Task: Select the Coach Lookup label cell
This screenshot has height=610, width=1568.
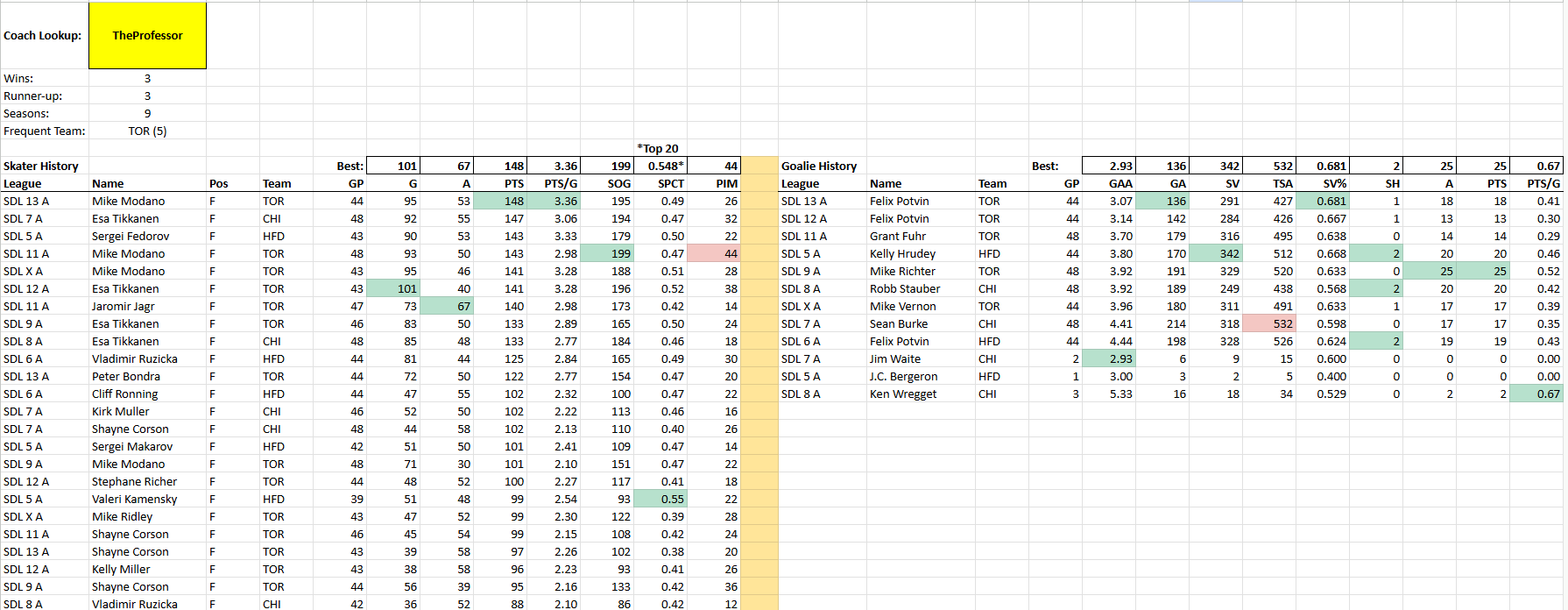Action: point(43,36)
